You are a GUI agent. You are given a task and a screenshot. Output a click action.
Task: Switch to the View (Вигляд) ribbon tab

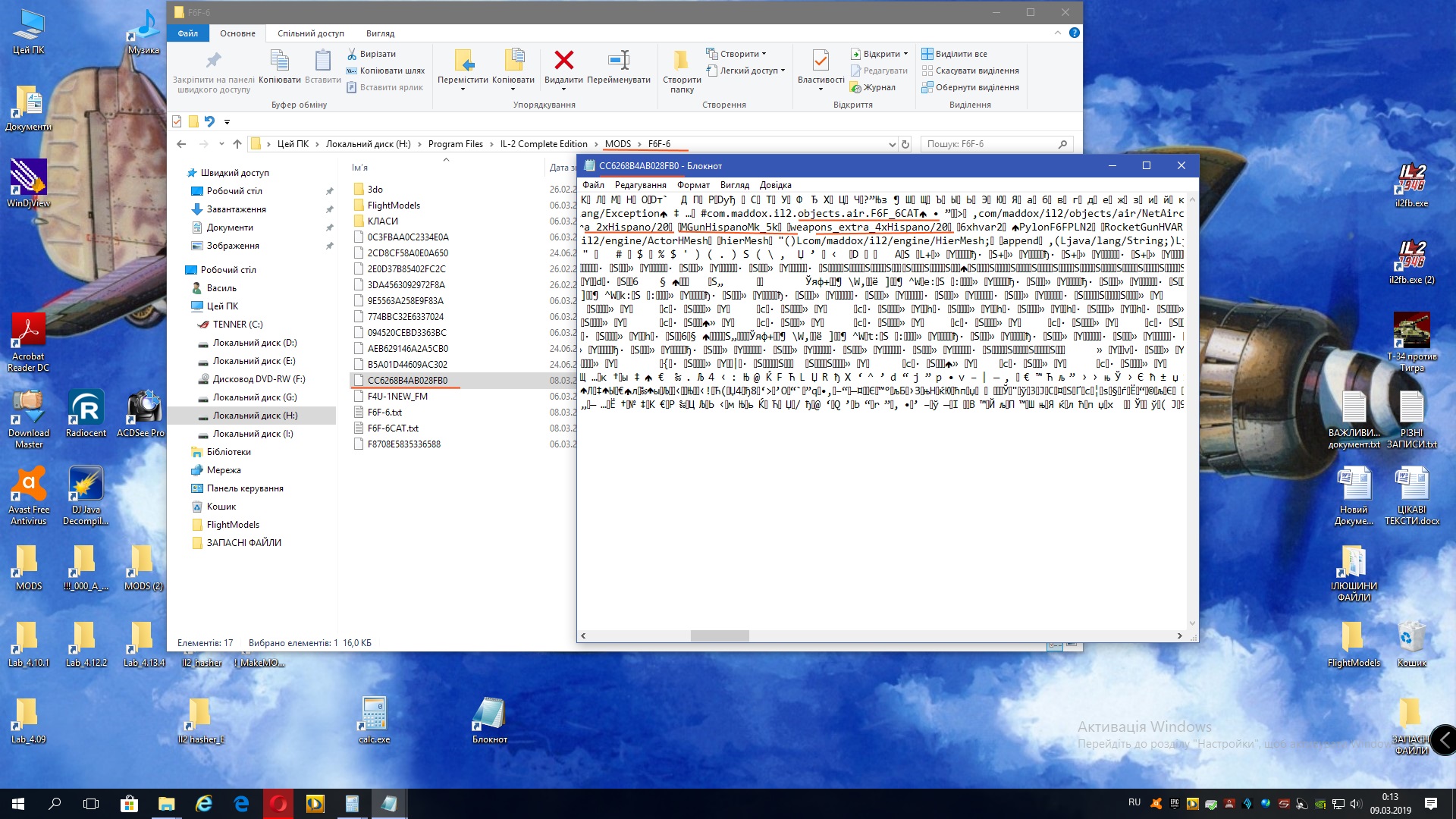(380, 33)
